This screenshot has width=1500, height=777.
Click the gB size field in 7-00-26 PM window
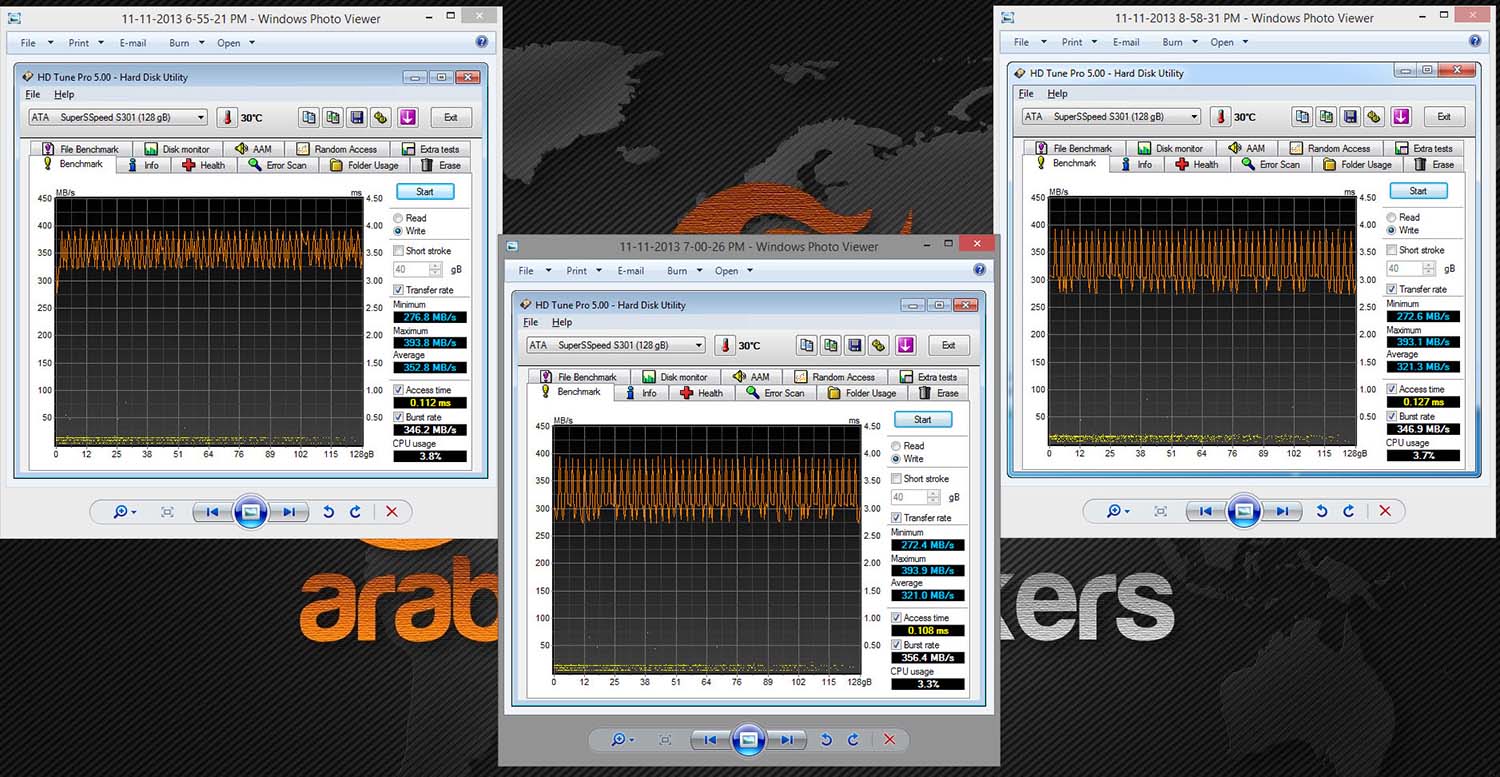click(x=911, y=497)
